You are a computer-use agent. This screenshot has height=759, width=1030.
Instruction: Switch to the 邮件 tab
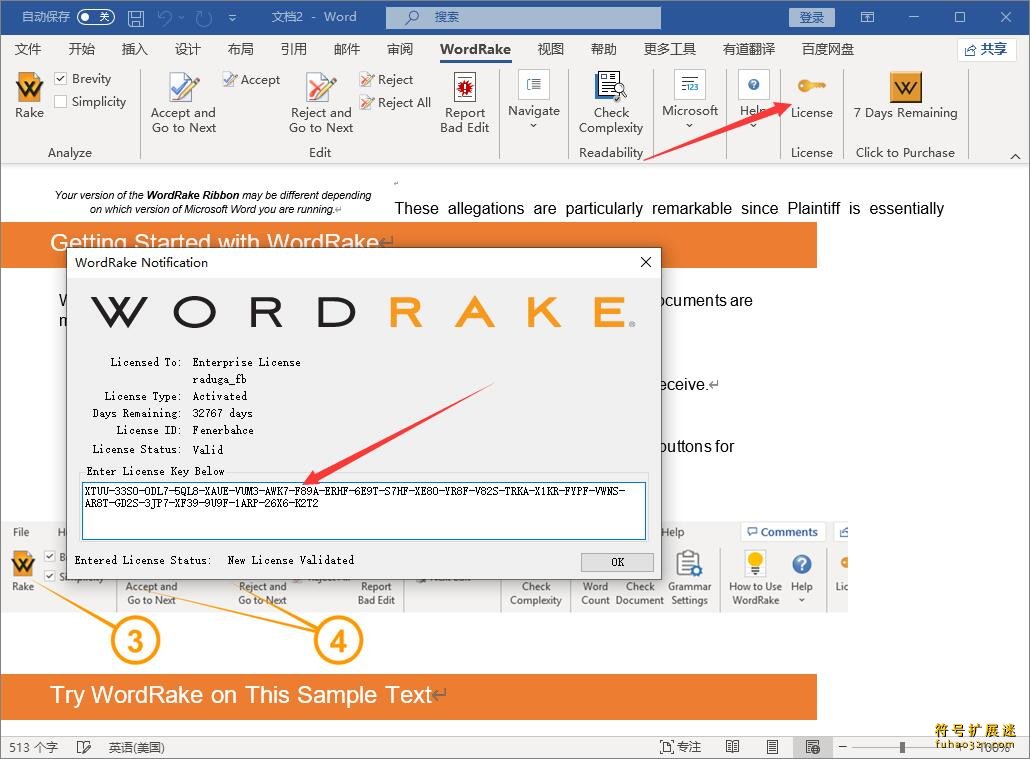point(347,49)
